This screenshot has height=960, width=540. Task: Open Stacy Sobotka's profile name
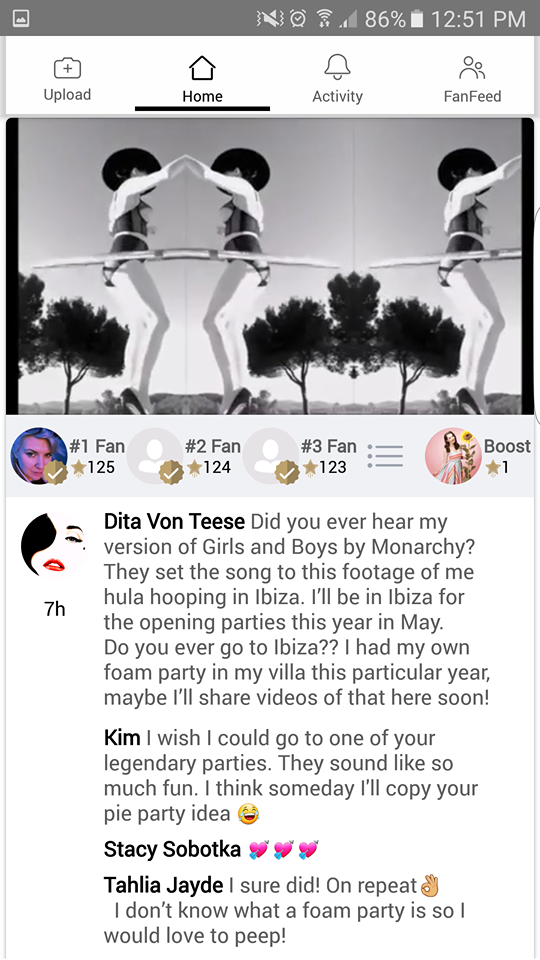coord(172,849)
